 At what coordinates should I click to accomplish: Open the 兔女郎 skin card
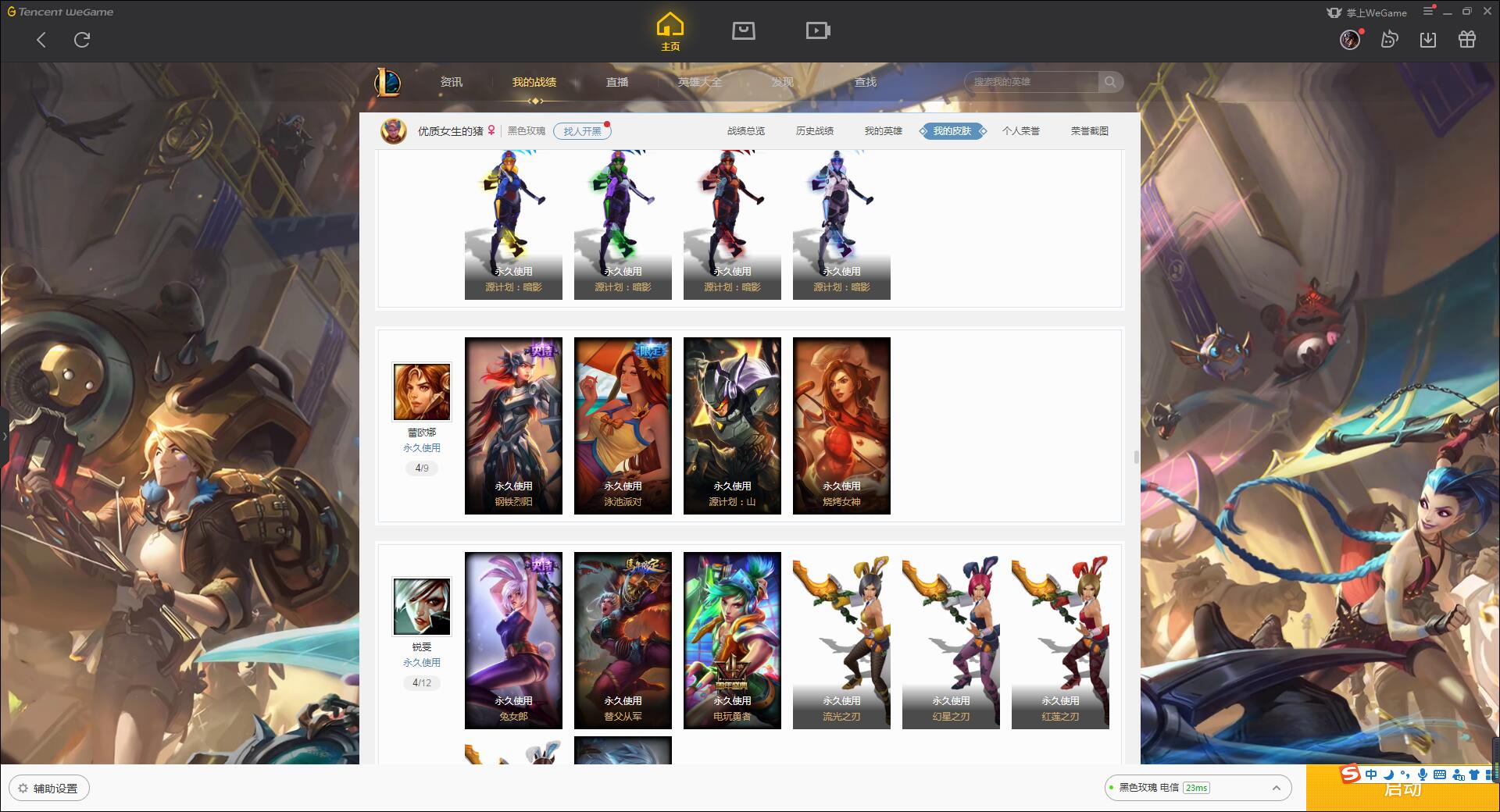513,640
